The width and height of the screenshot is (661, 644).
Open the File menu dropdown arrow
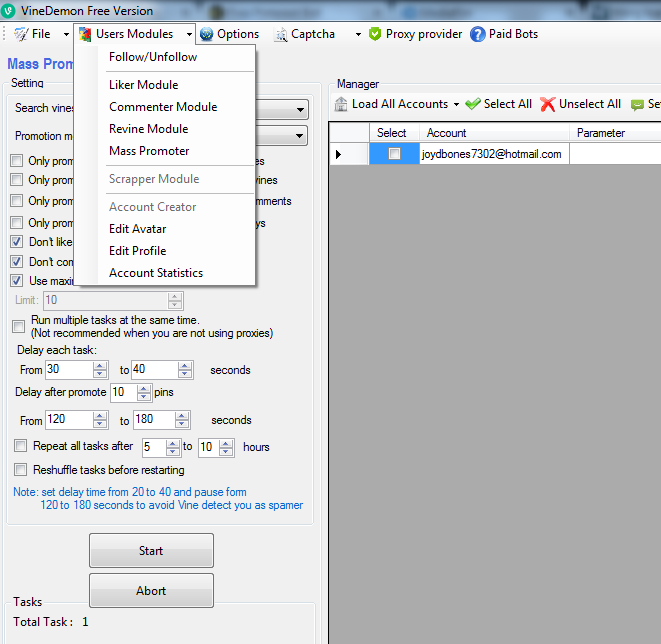pos(66,35)
